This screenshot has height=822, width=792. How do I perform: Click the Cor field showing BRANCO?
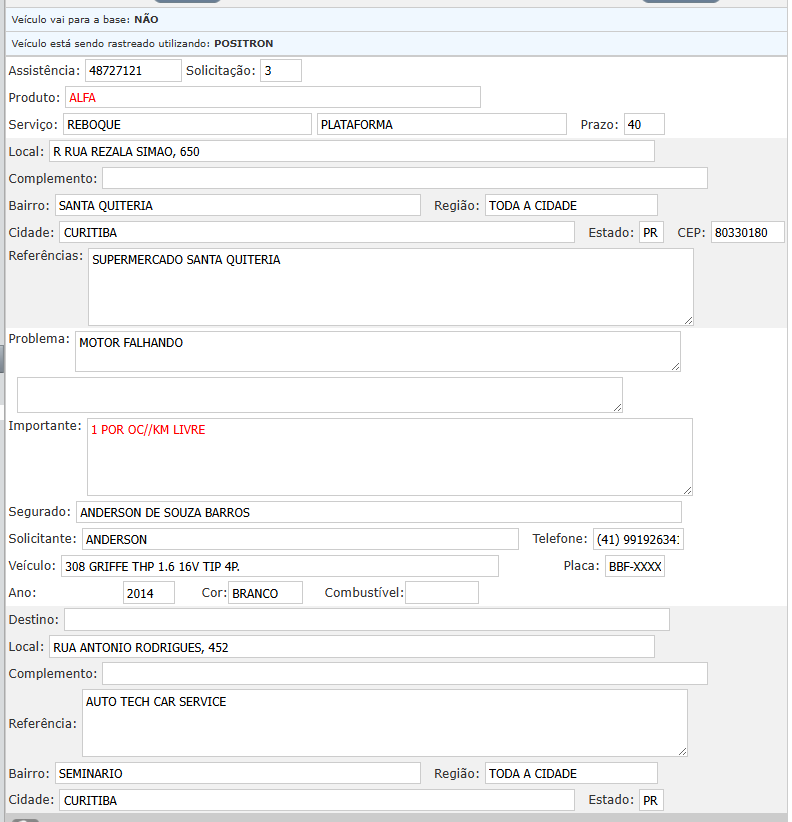point(265,593)
